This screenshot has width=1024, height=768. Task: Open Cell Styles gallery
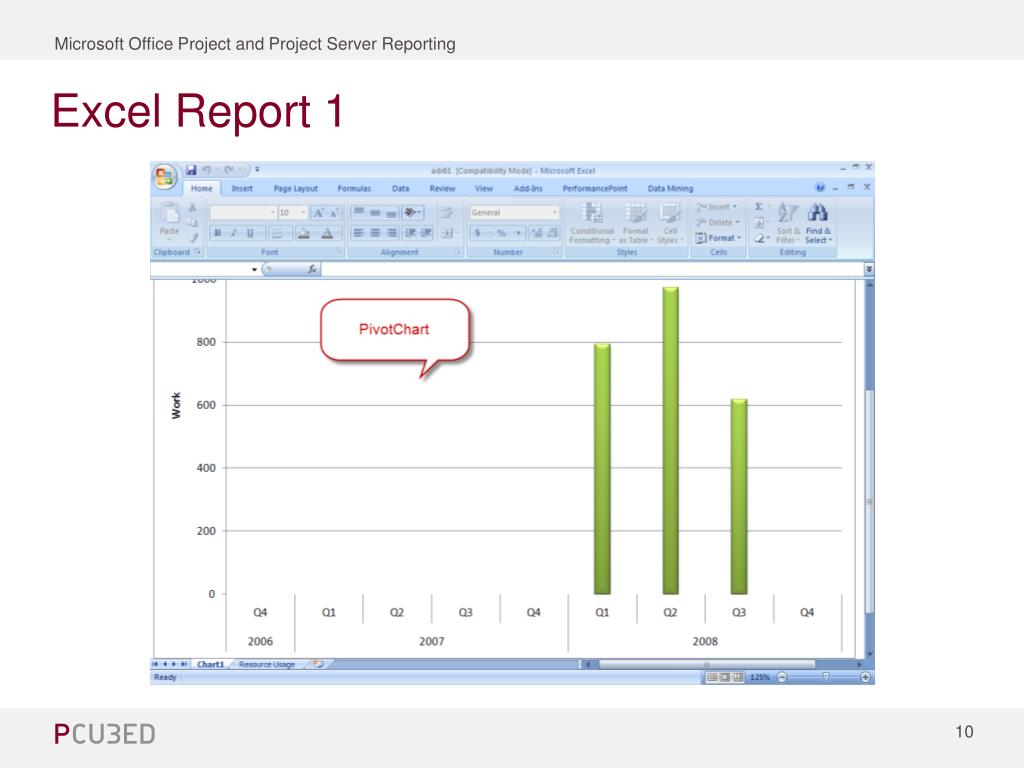tap(669, 223)
